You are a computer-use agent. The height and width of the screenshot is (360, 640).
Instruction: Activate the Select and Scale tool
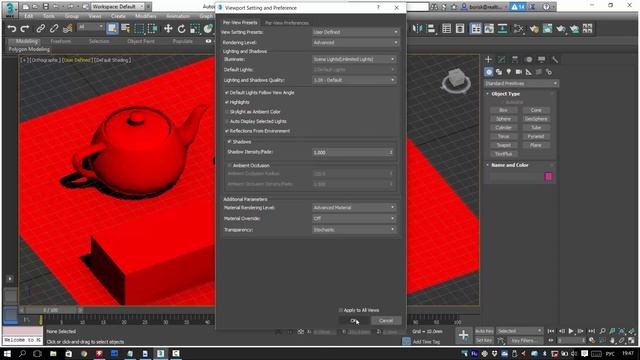(195, 29)
